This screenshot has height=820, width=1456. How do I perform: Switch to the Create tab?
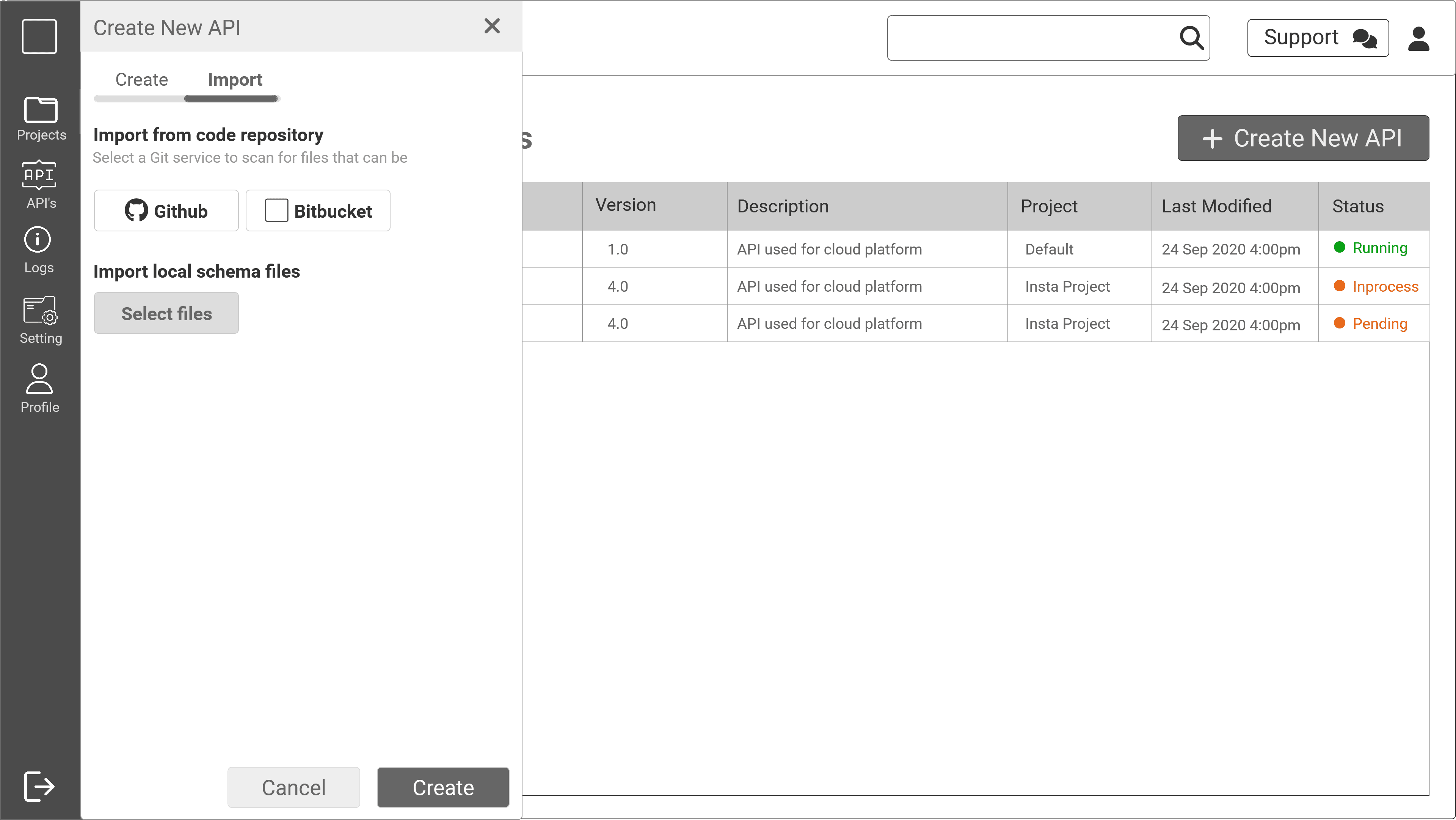(x=141, y=80)
